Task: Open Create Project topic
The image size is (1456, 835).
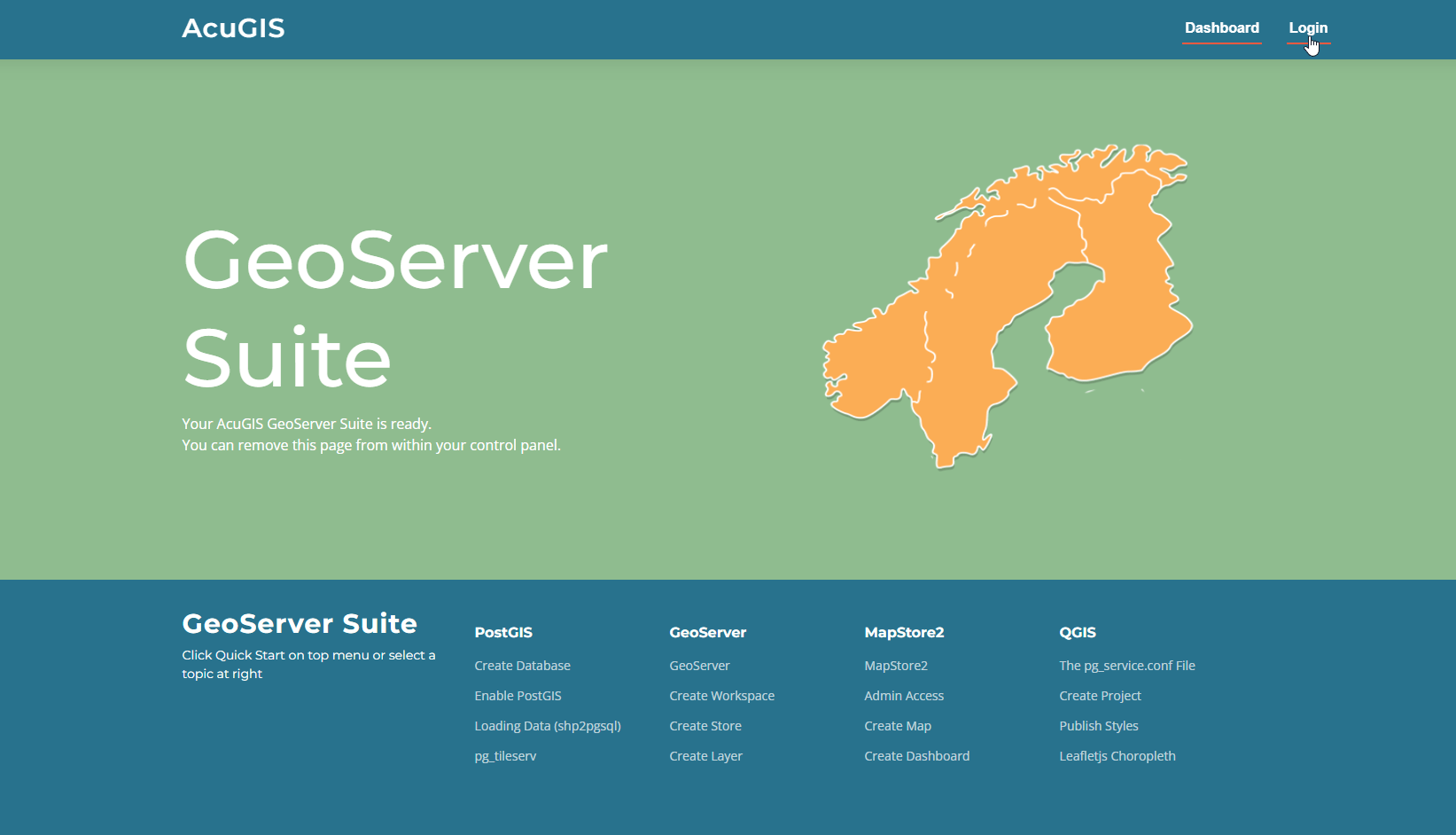Action: [1100, 696]
